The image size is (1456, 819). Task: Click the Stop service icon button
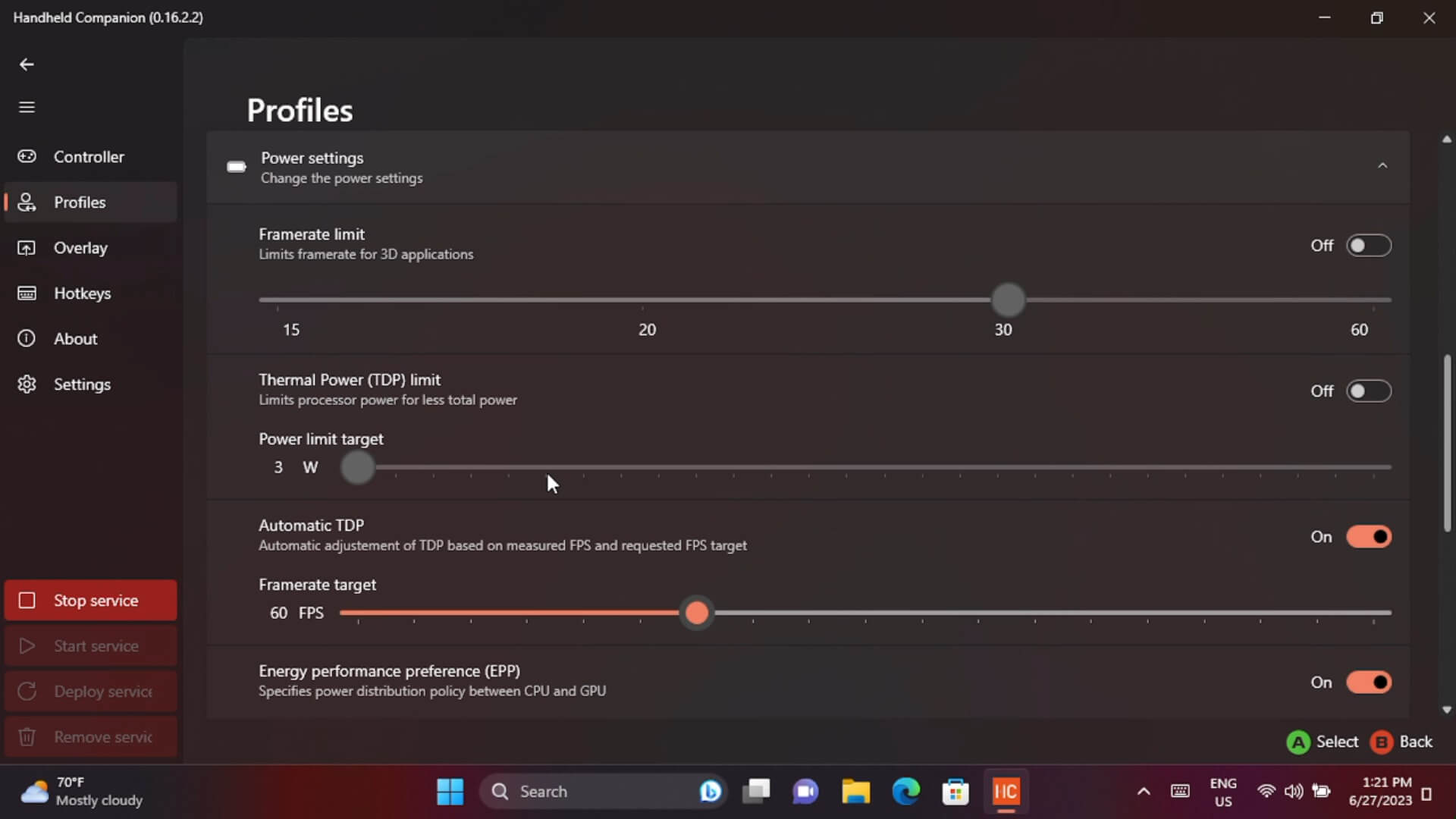pos(27,601)
